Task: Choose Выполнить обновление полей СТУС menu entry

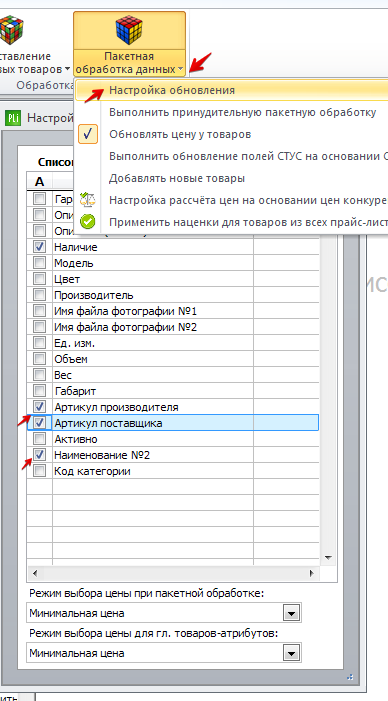Action: tap(248, 156)
